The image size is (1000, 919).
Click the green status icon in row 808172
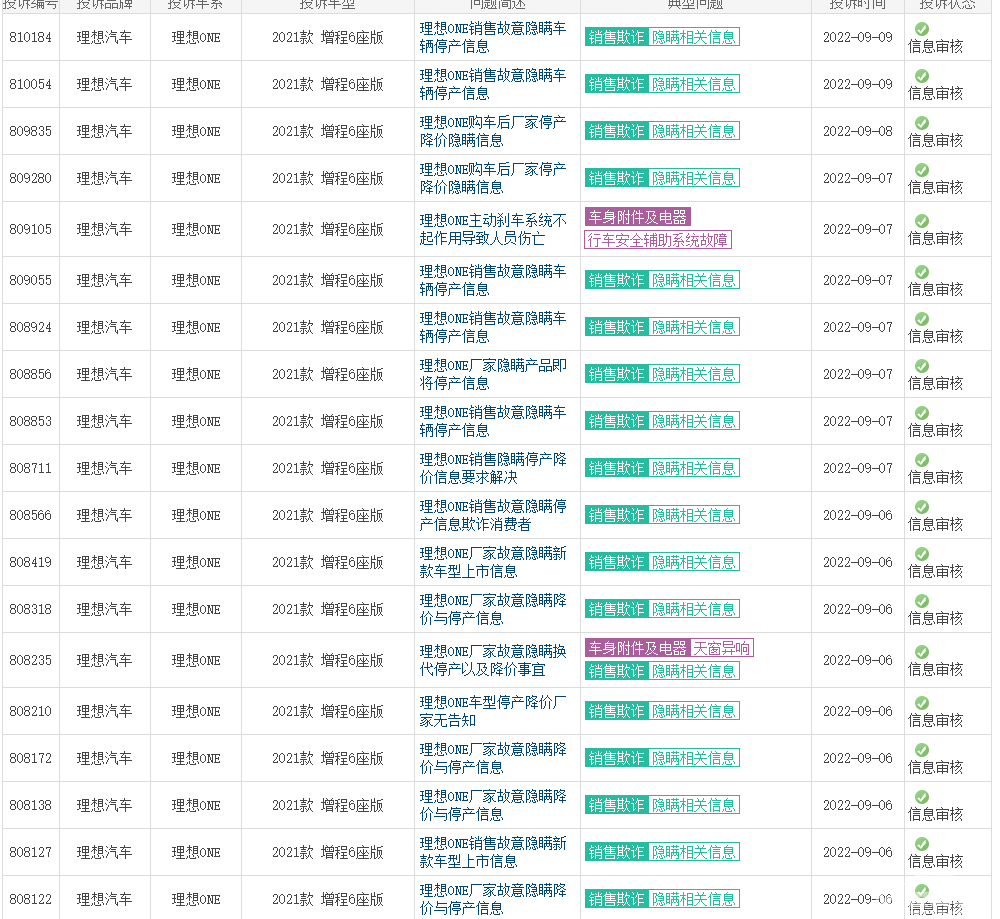pos(922,751)
